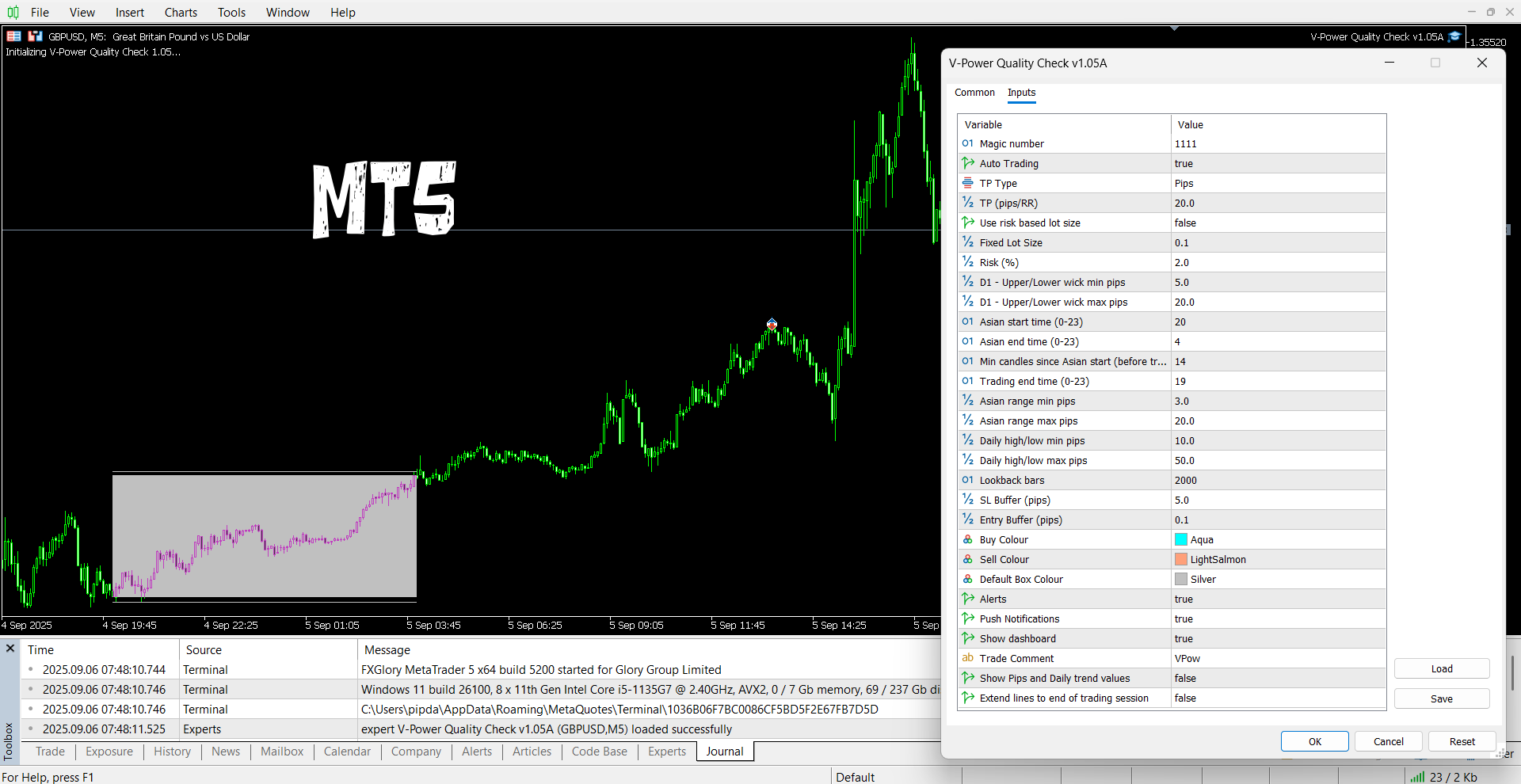
Task: Click the Variable column header
Action: [x=1064, y=124]
